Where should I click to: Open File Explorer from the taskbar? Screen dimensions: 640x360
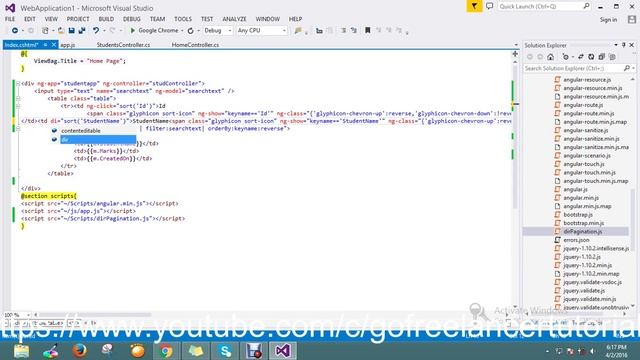pos(21,351)
